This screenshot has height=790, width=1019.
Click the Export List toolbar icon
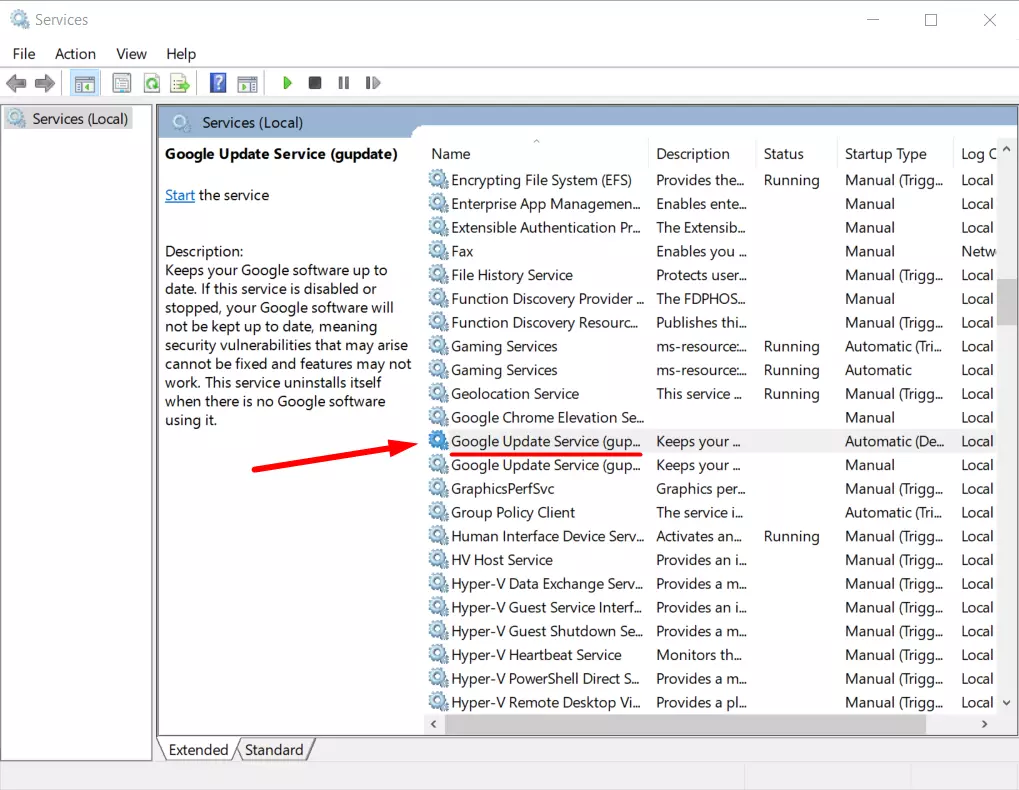click(180, 83)
